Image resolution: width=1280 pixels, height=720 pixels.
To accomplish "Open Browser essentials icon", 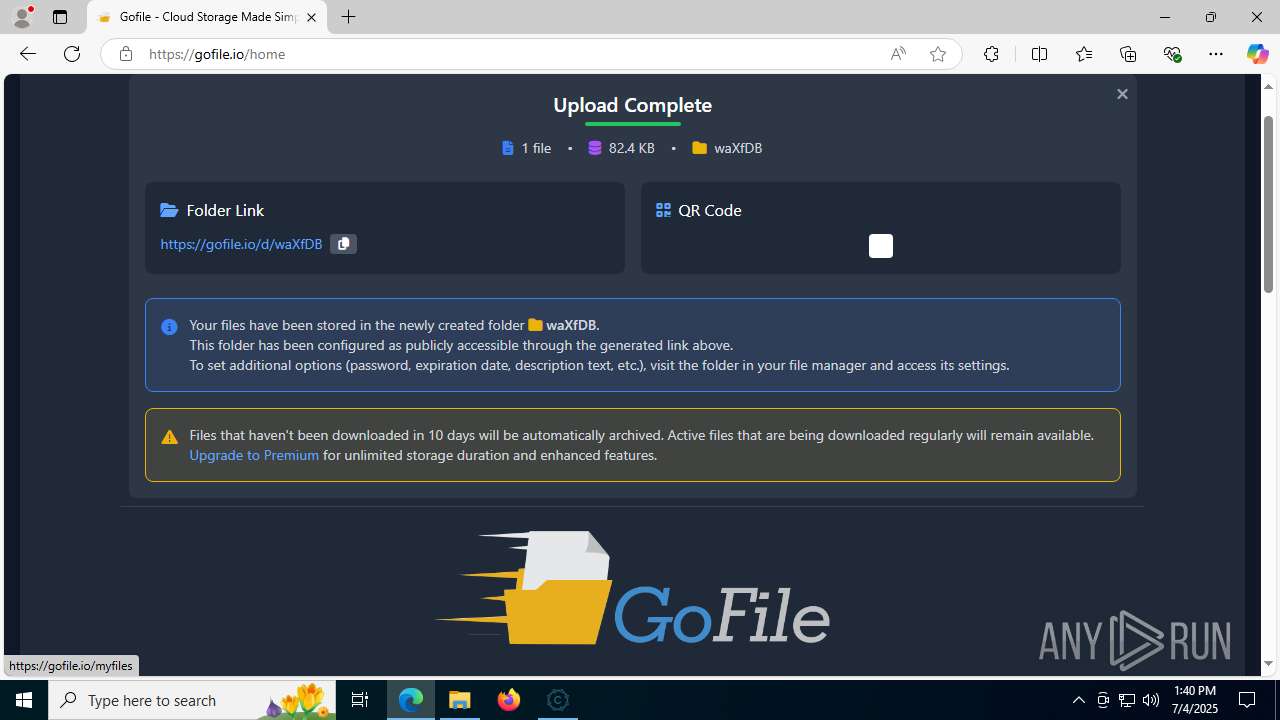I will (1172, 54).
